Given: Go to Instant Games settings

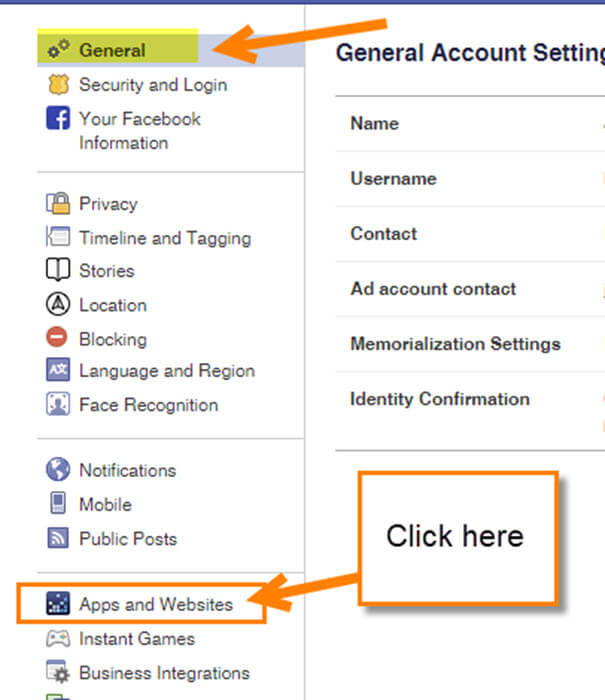Looking at the screenshot, I should click(x=137, y=639).
